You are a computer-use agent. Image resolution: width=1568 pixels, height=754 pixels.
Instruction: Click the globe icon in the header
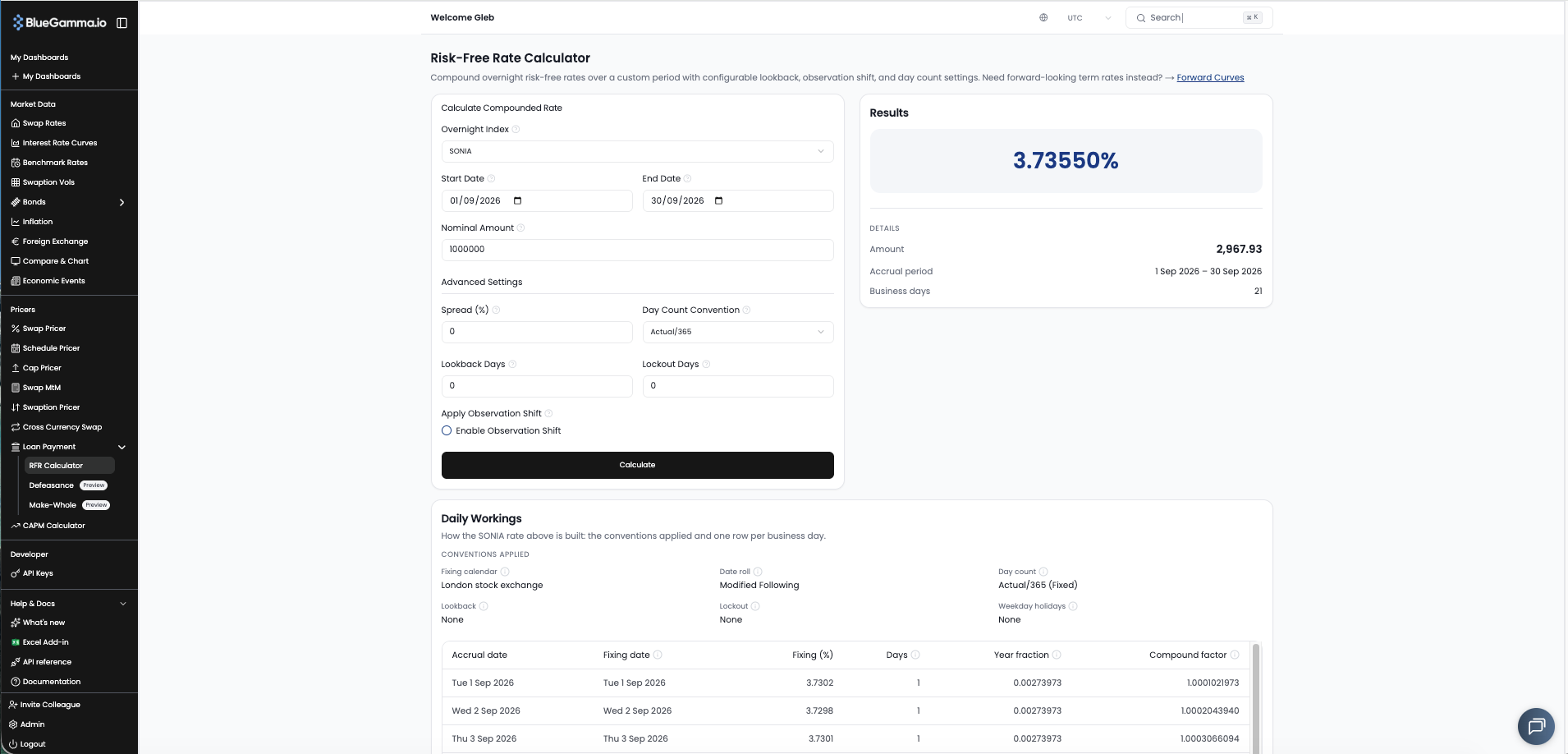coord(1043,17)
